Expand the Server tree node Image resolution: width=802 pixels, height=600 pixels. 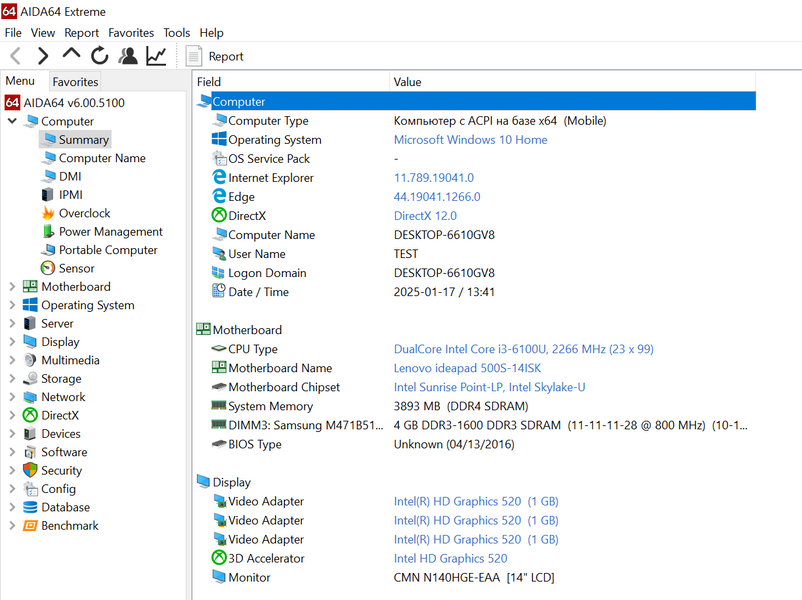[12, 323]
